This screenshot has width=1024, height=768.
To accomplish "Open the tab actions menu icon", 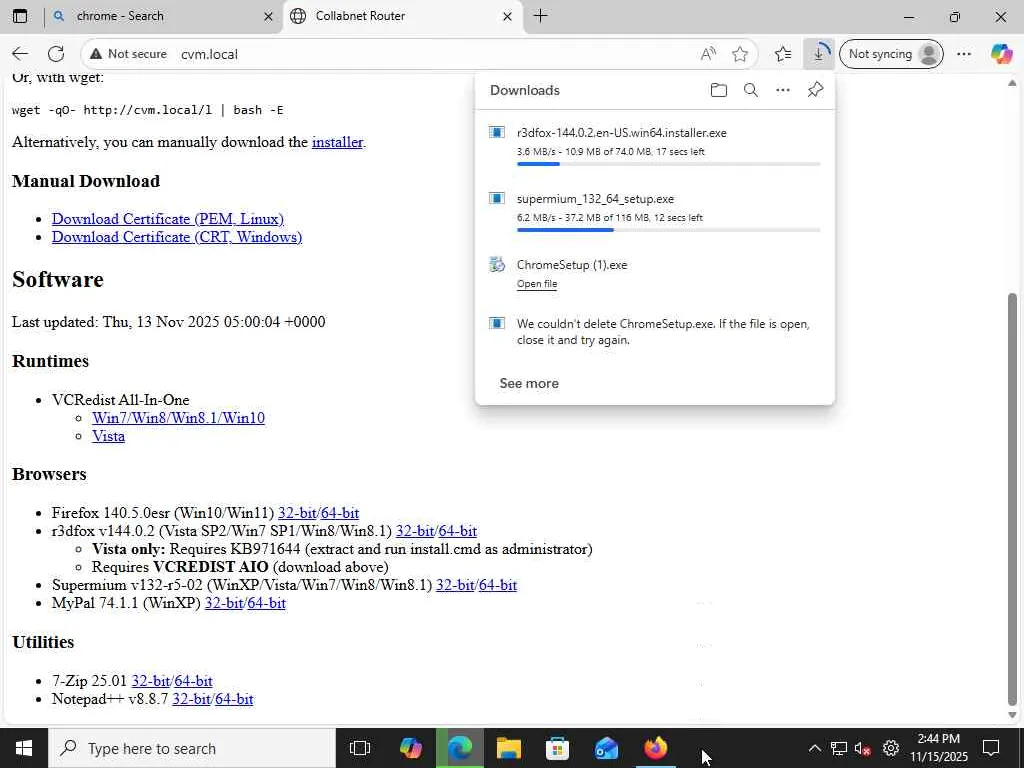I will 20,16.
